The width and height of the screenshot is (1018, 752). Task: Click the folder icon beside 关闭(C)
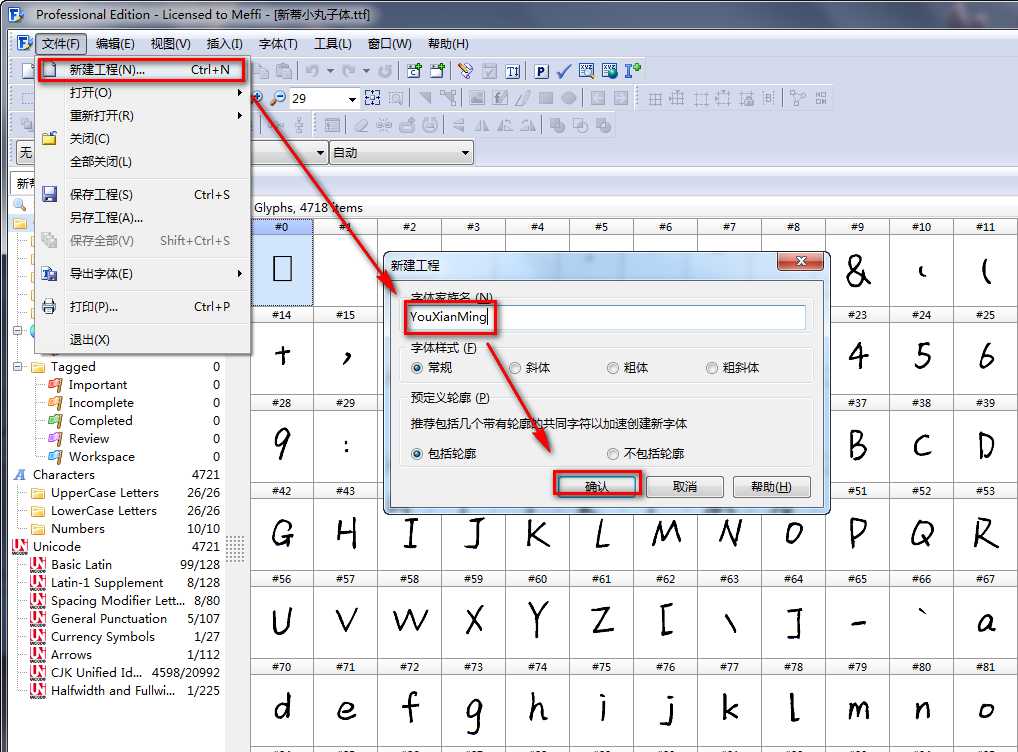[49, 138]
